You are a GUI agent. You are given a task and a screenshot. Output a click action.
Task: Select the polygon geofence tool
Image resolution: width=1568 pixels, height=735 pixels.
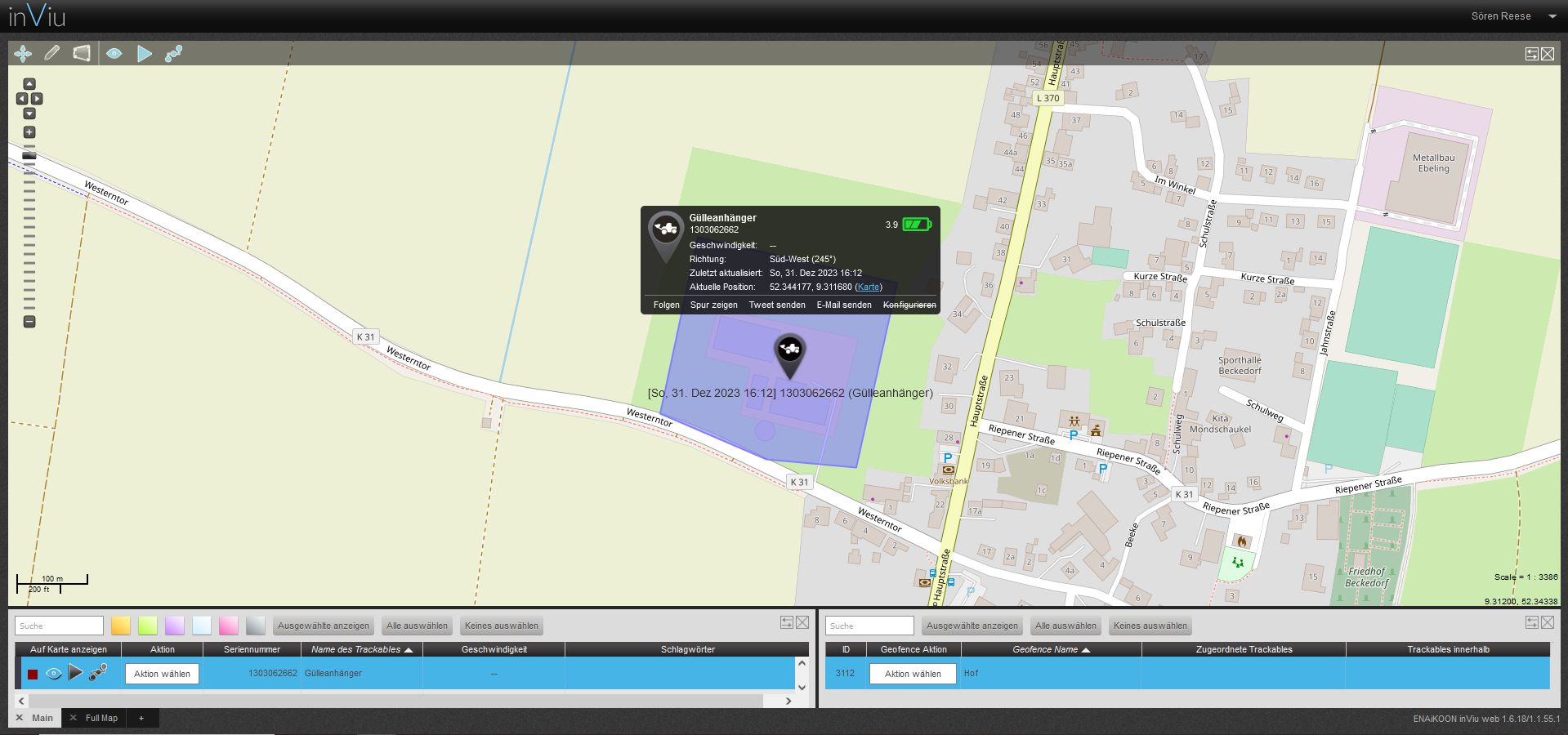coord(83,52)
